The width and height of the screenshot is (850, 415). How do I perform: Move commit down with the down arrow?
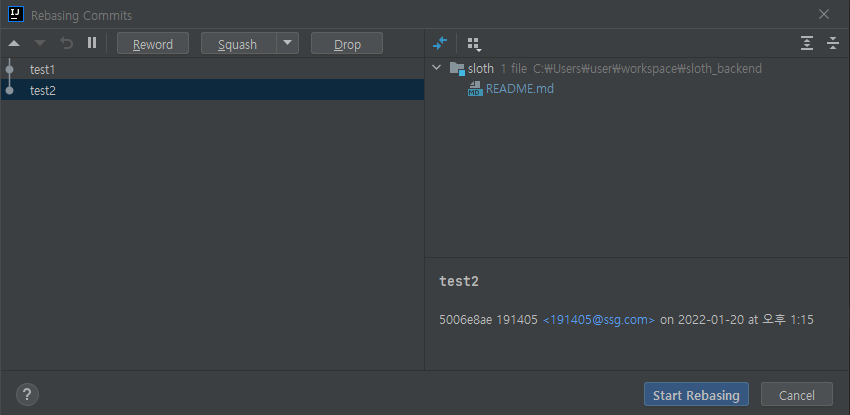[x=40, y=44]
